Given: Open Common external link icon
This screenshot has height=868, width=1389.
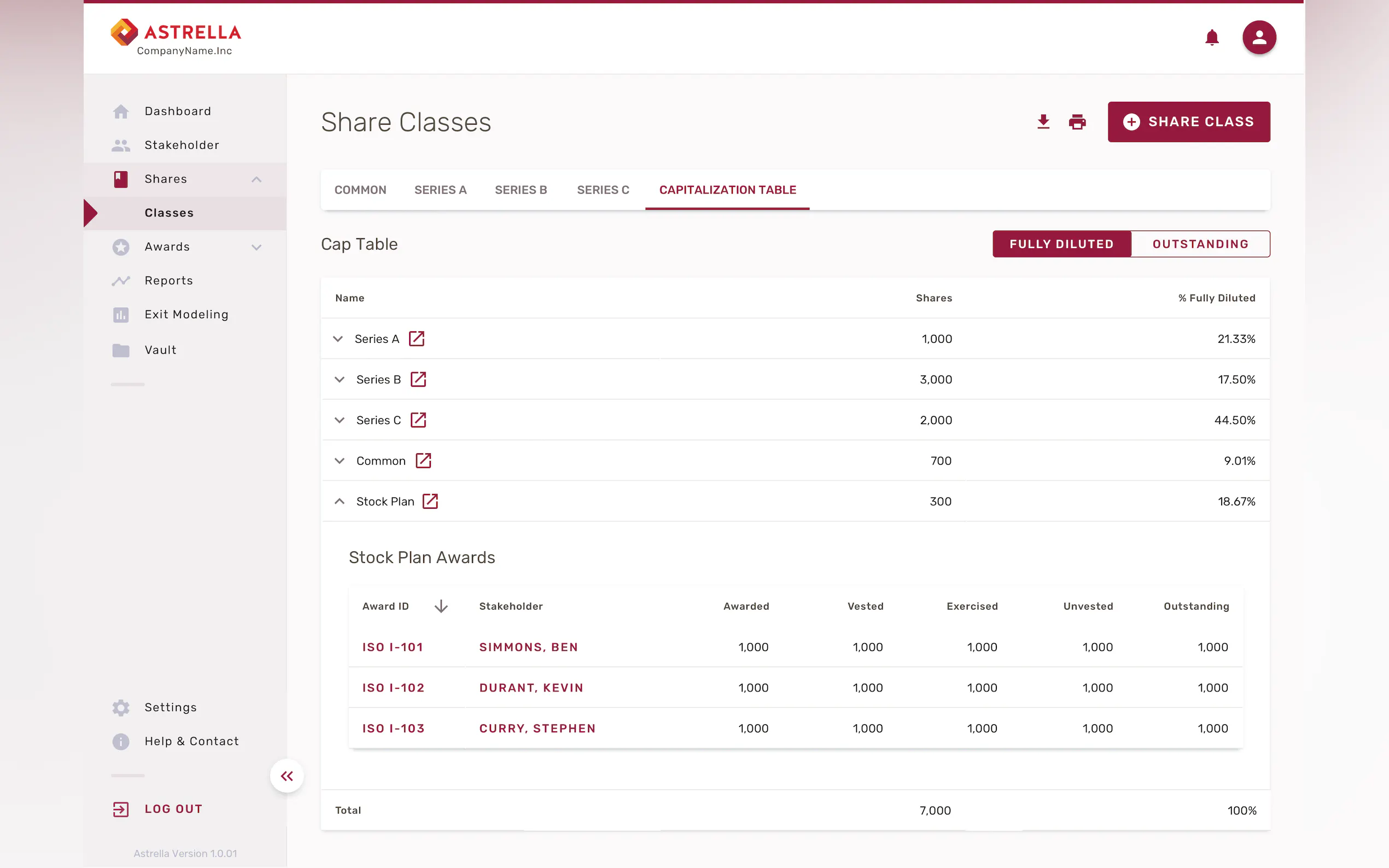Looking at the screenshot, I should (x=423, y=460).
